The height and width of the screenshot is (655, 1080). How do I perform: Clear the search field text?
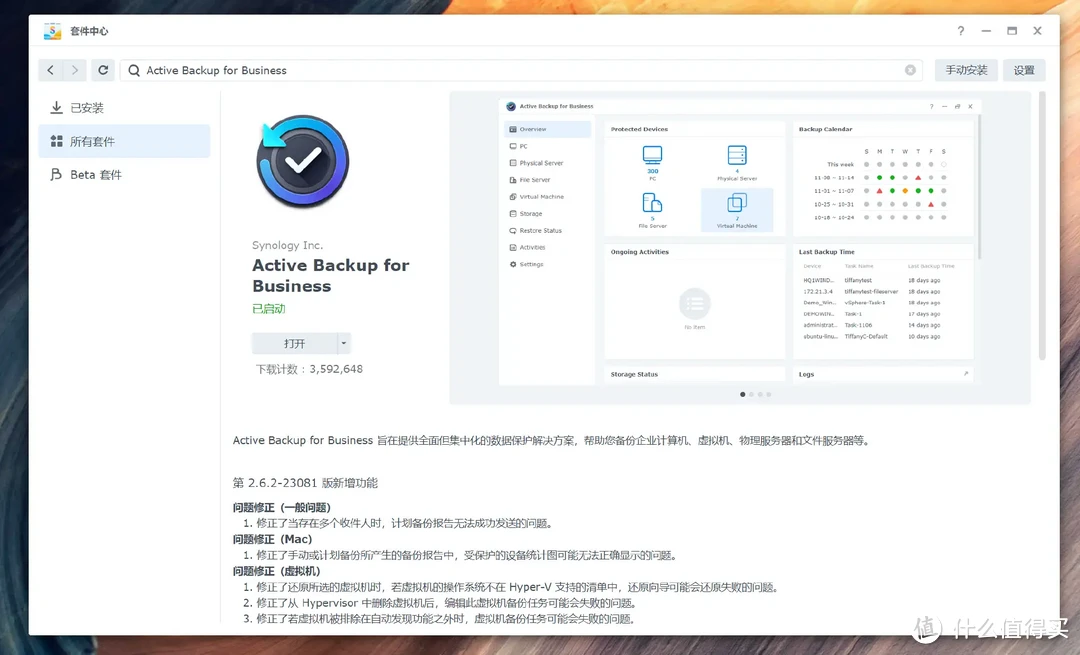(910, 70)
